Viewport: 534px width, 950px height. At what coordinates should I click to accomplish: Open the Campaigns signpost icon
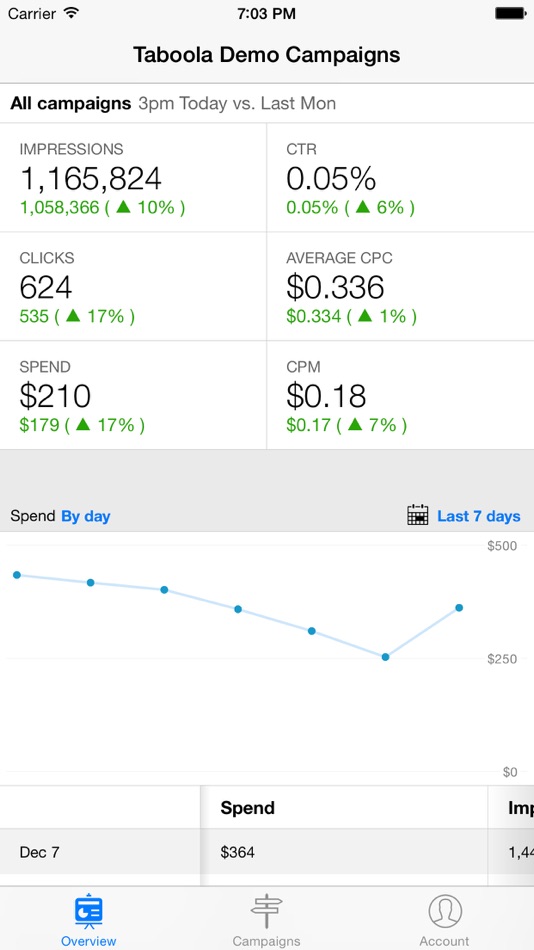click(266, 911)
